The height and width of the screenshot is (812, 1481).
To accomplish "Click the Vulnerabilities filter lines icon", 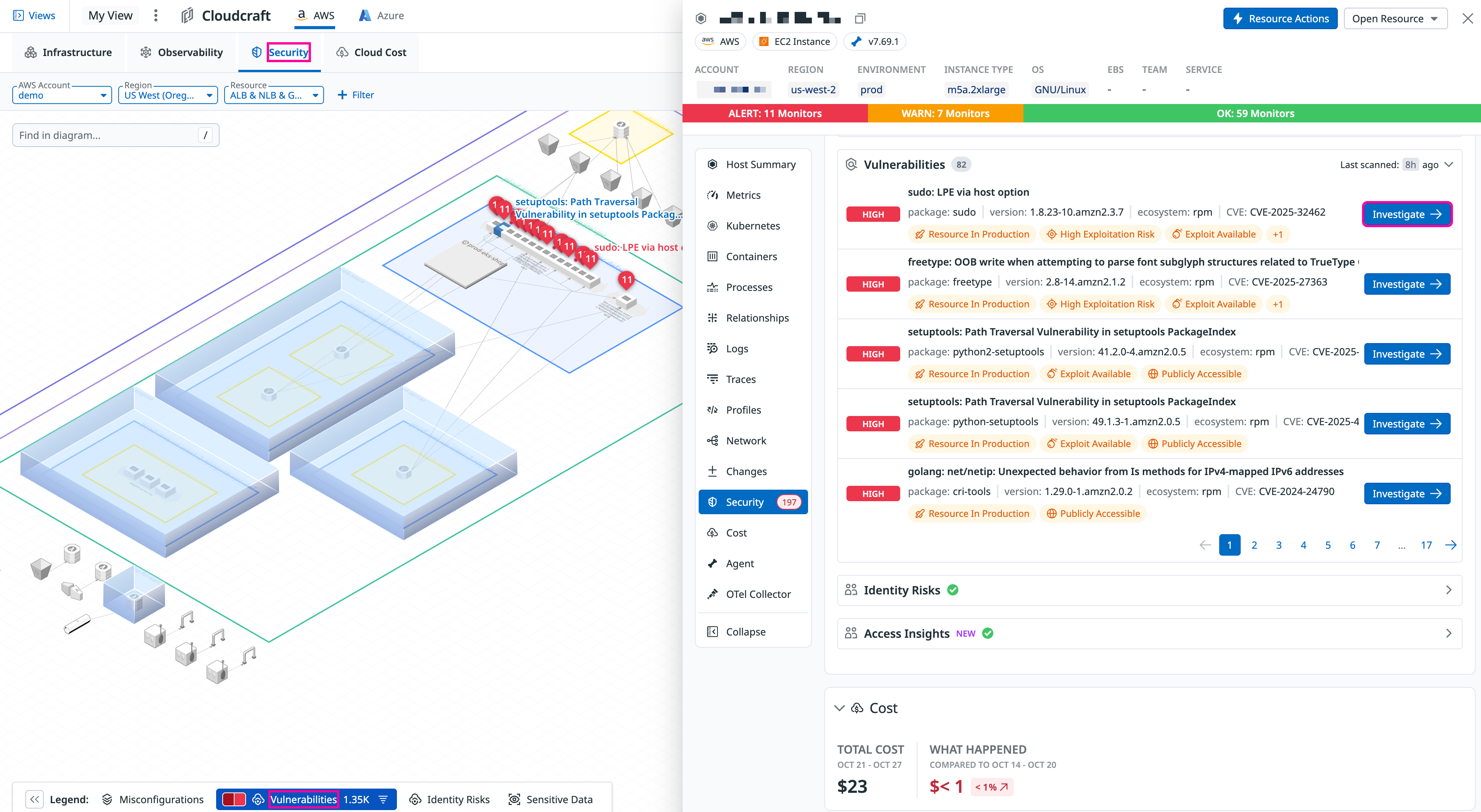I will click(383, 799).
